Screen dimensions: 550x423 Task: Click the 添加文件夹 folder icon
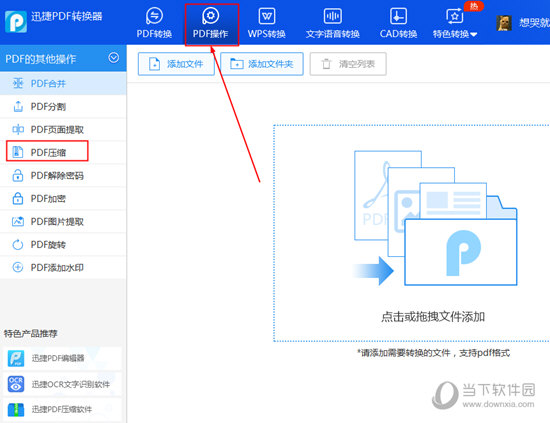click(237, 64)
